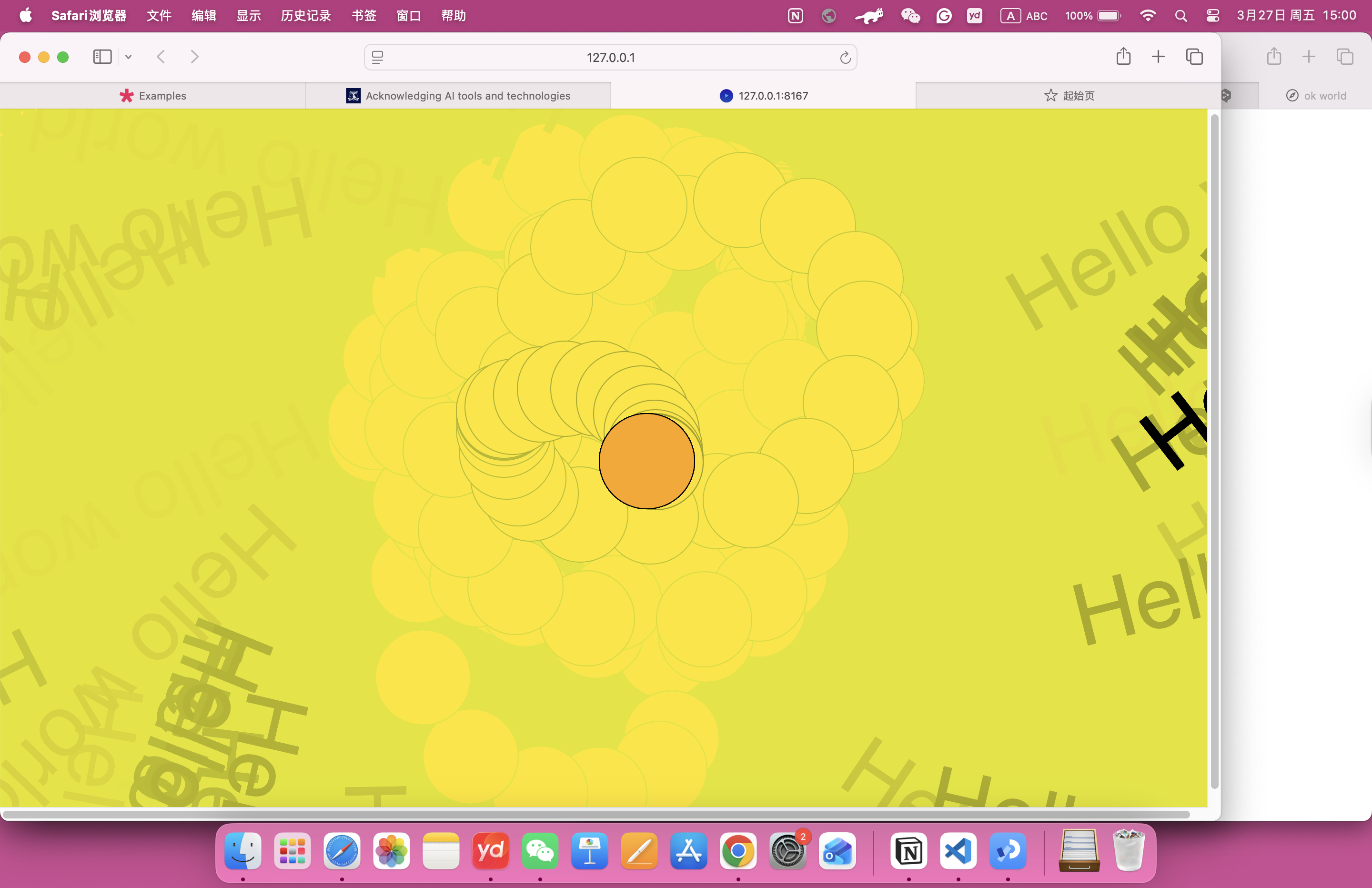The image size is (1372, 888).
Task: Click the date and time 3月27日 周五 15:00
Action: coord(1296,16)
